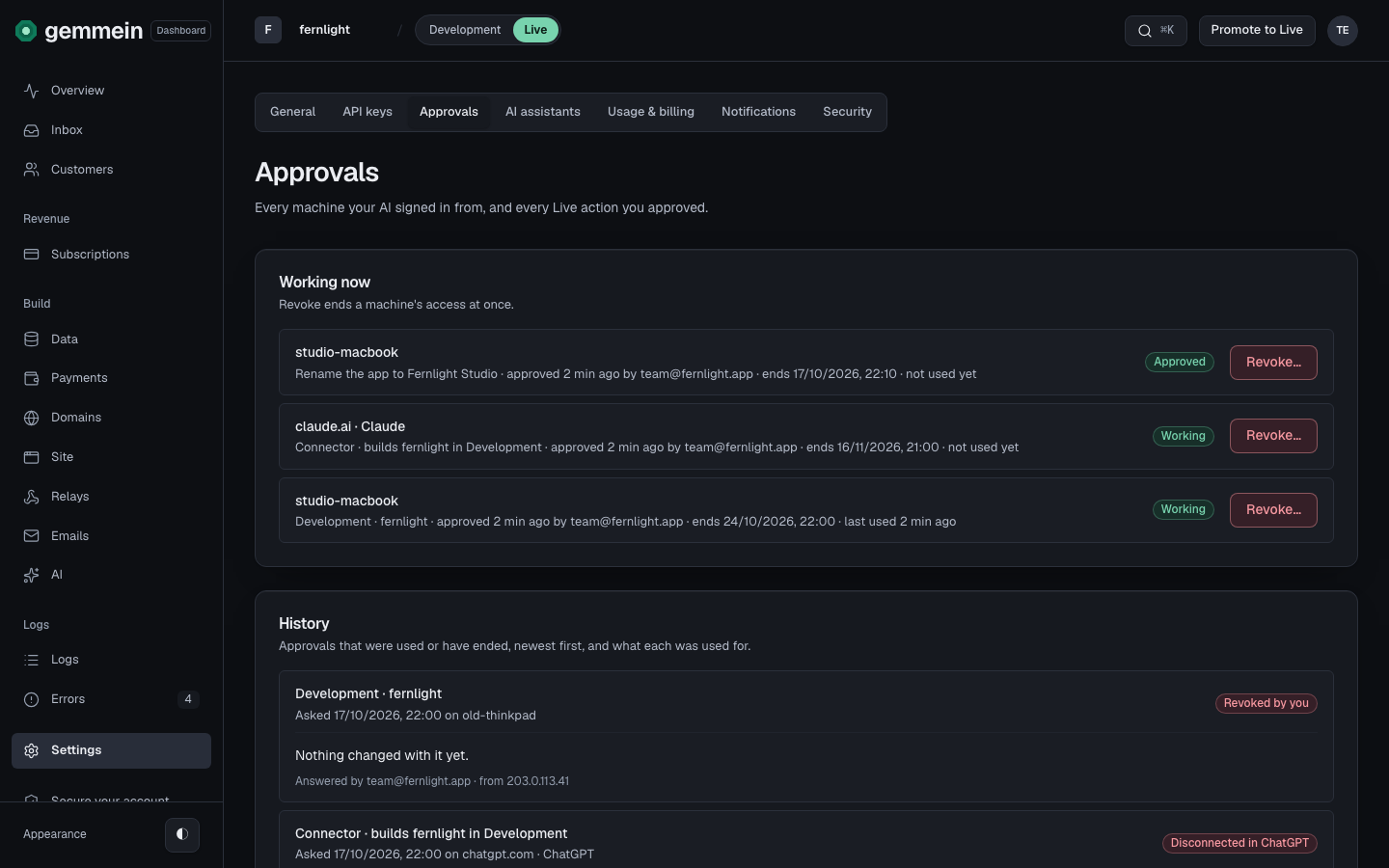Open Errors via its alert icon
1389x868 pixels.
pyautogui.click(x=32, y=699)
